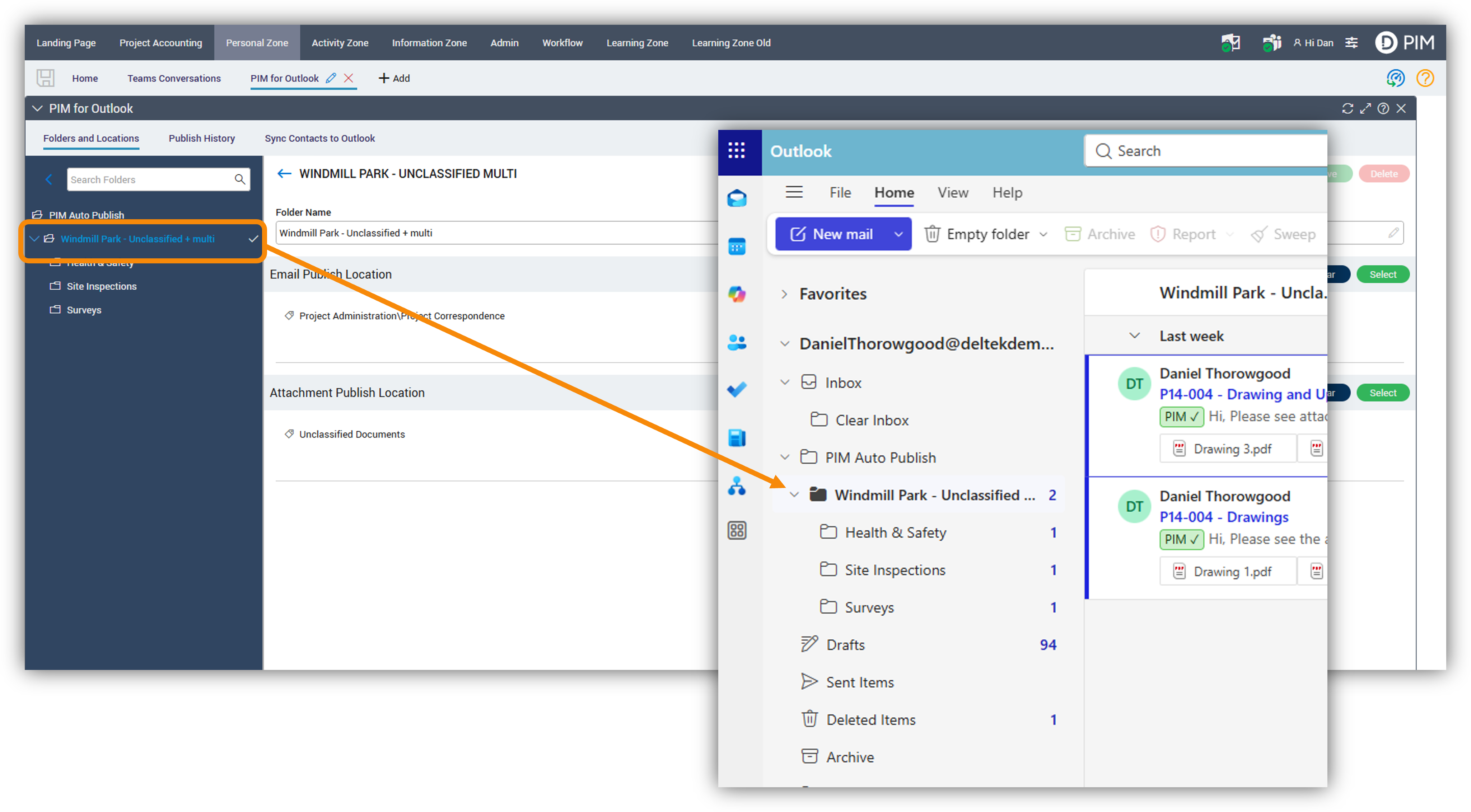Viewport: 1471px width, 812px height.
Task: Click edit pencil in Folder Name field
Action: click(1393, 232)
